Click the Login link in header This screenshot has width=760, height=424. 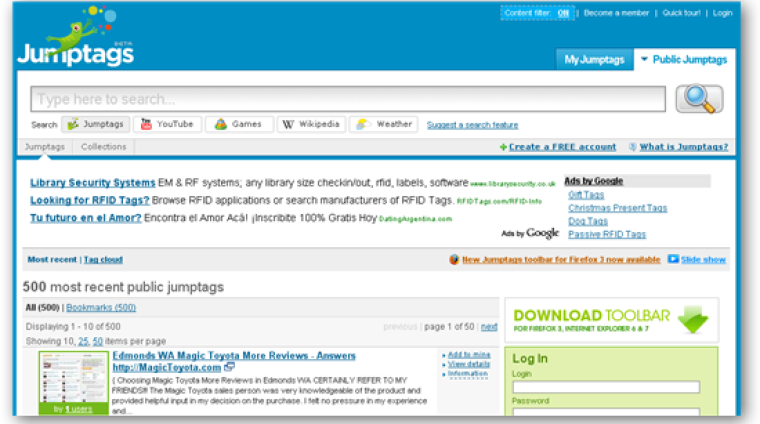coord(722,13)
